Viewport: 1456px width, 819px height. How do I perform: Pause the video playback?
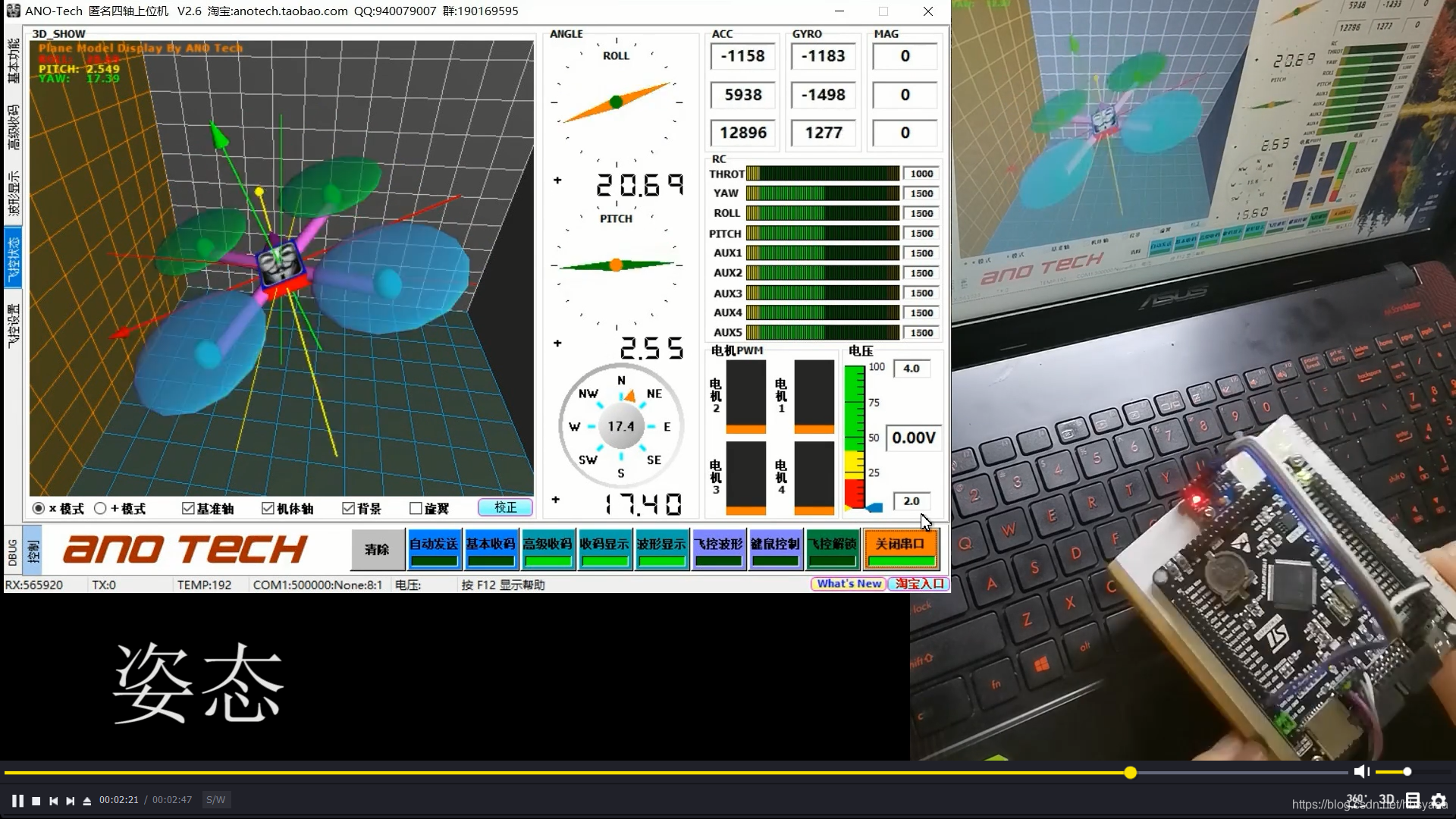coord(17,801)
